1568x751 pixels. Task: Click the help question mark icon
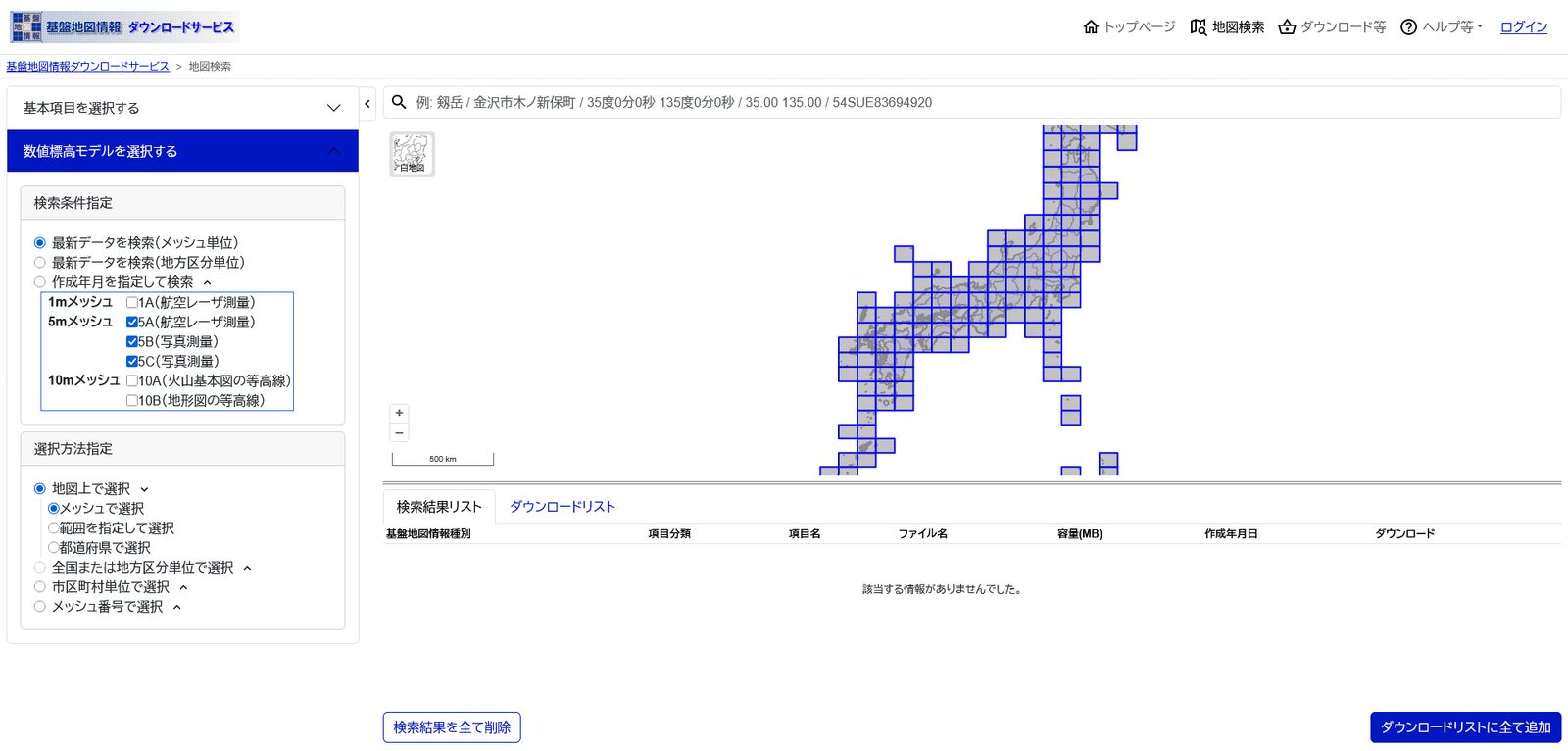click(x=1408, y=26)
